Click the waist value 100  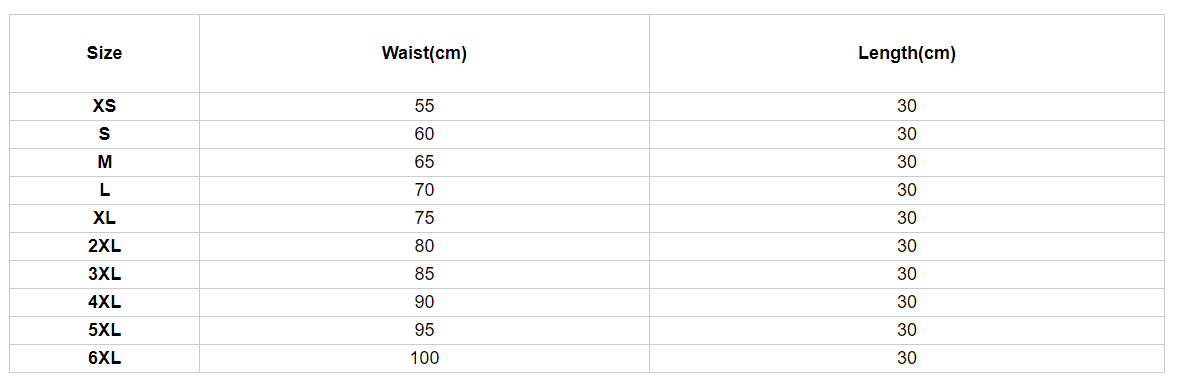(424, 358)
